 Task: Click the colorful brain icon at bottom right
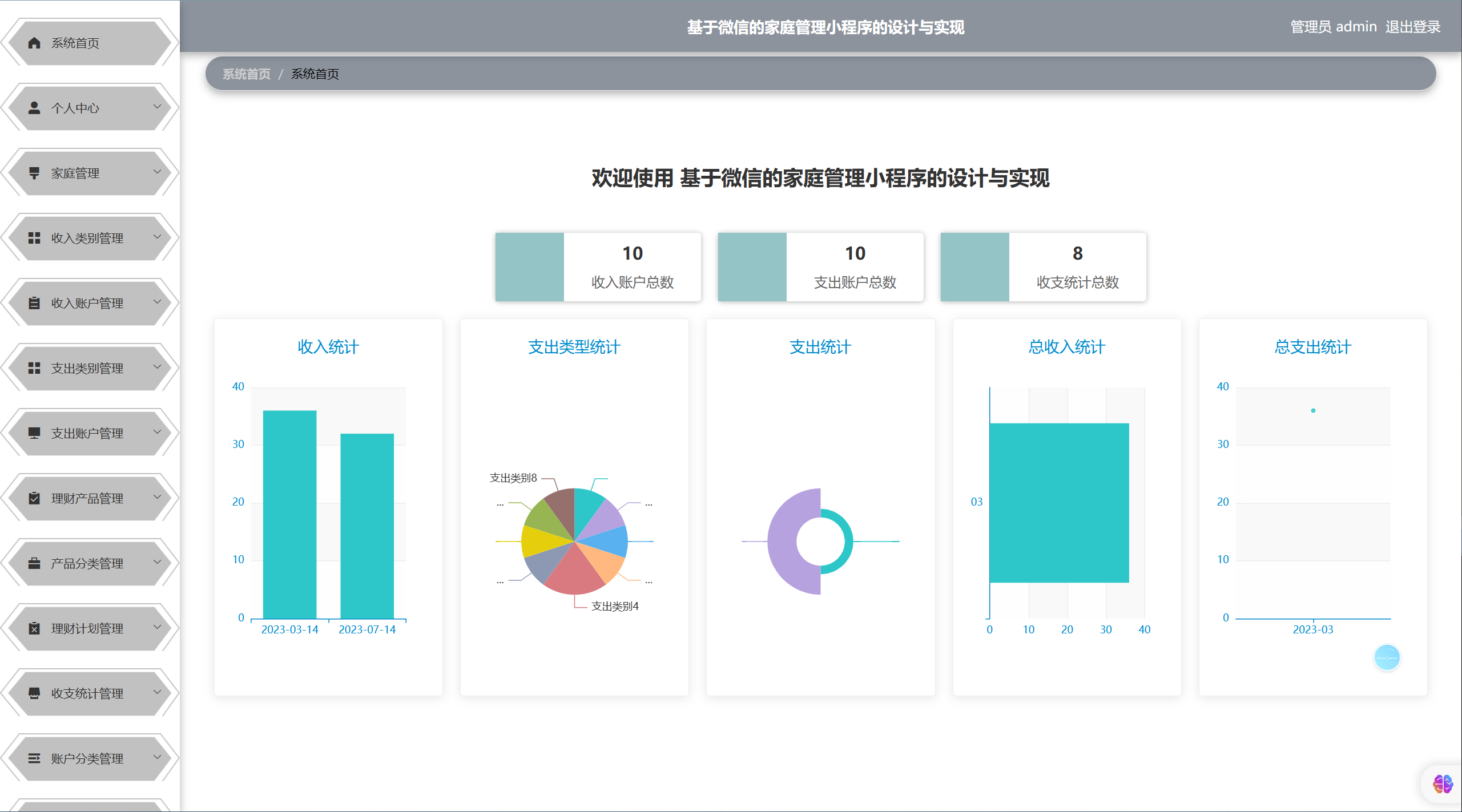pos(1443,784)
